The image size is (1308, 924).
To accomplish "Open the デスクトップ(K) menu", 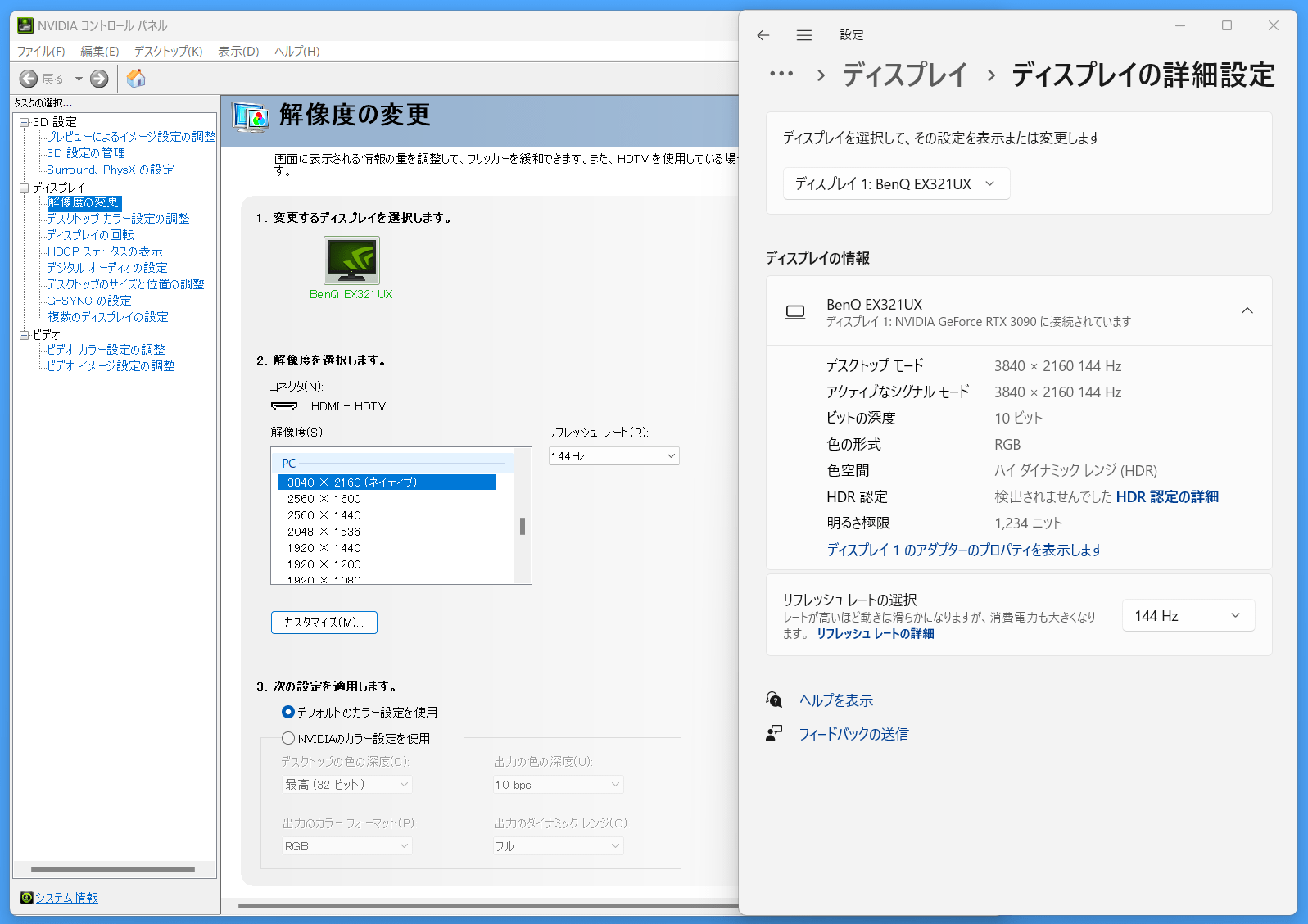I will (x=168, y=51).
